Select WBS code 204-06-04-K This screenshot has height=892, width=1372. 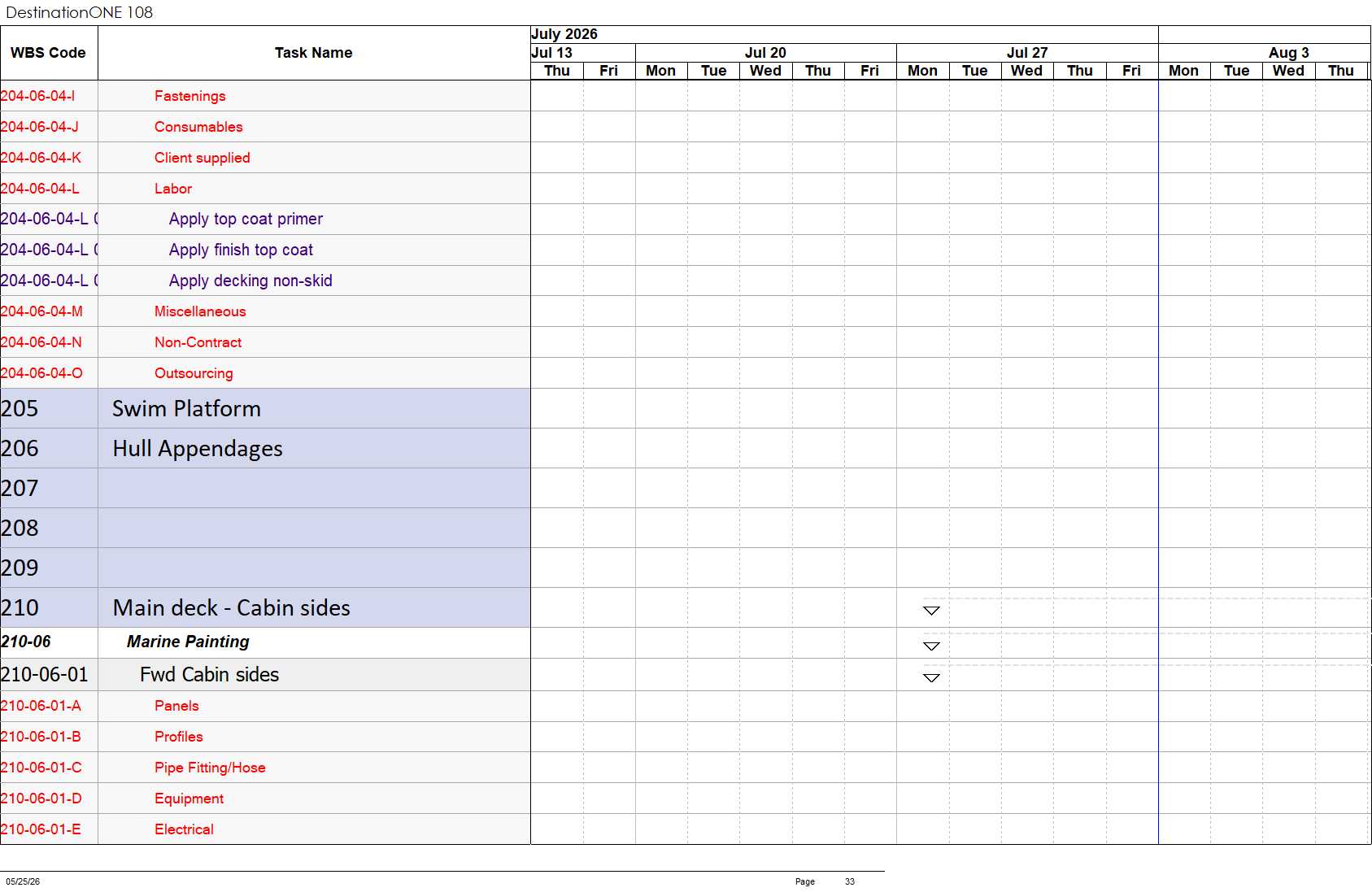pyautogui.click(x=41, y=158)
